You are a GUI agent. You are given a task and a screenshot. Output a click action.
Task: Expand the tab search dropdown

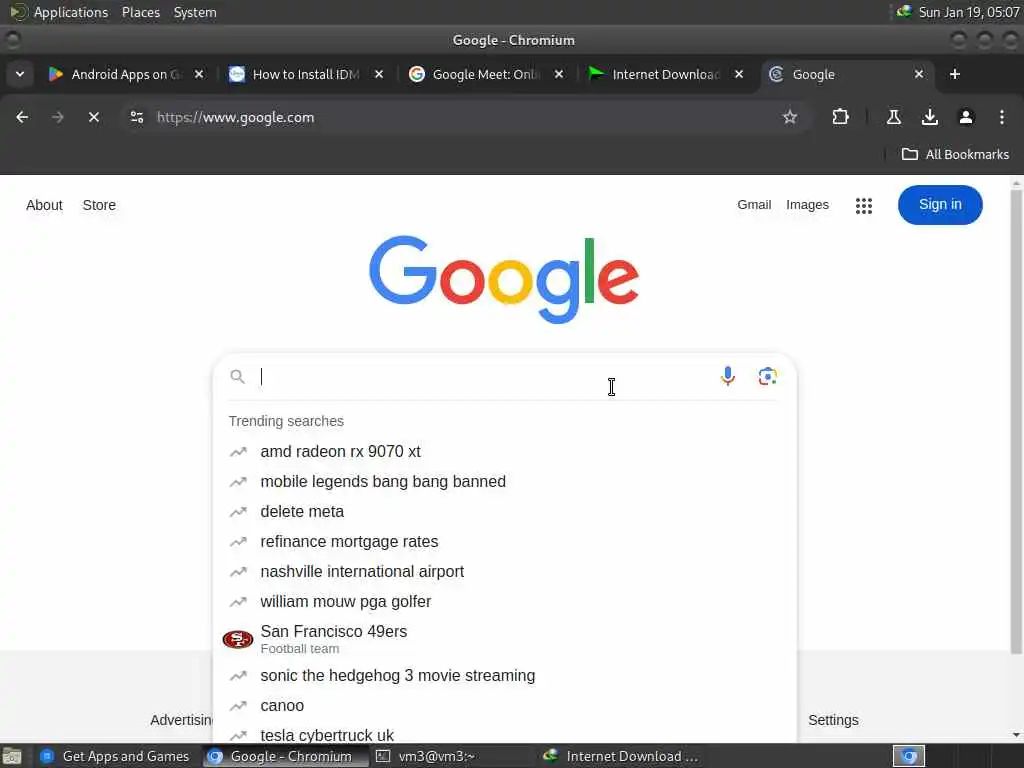(x=20, y=74)
